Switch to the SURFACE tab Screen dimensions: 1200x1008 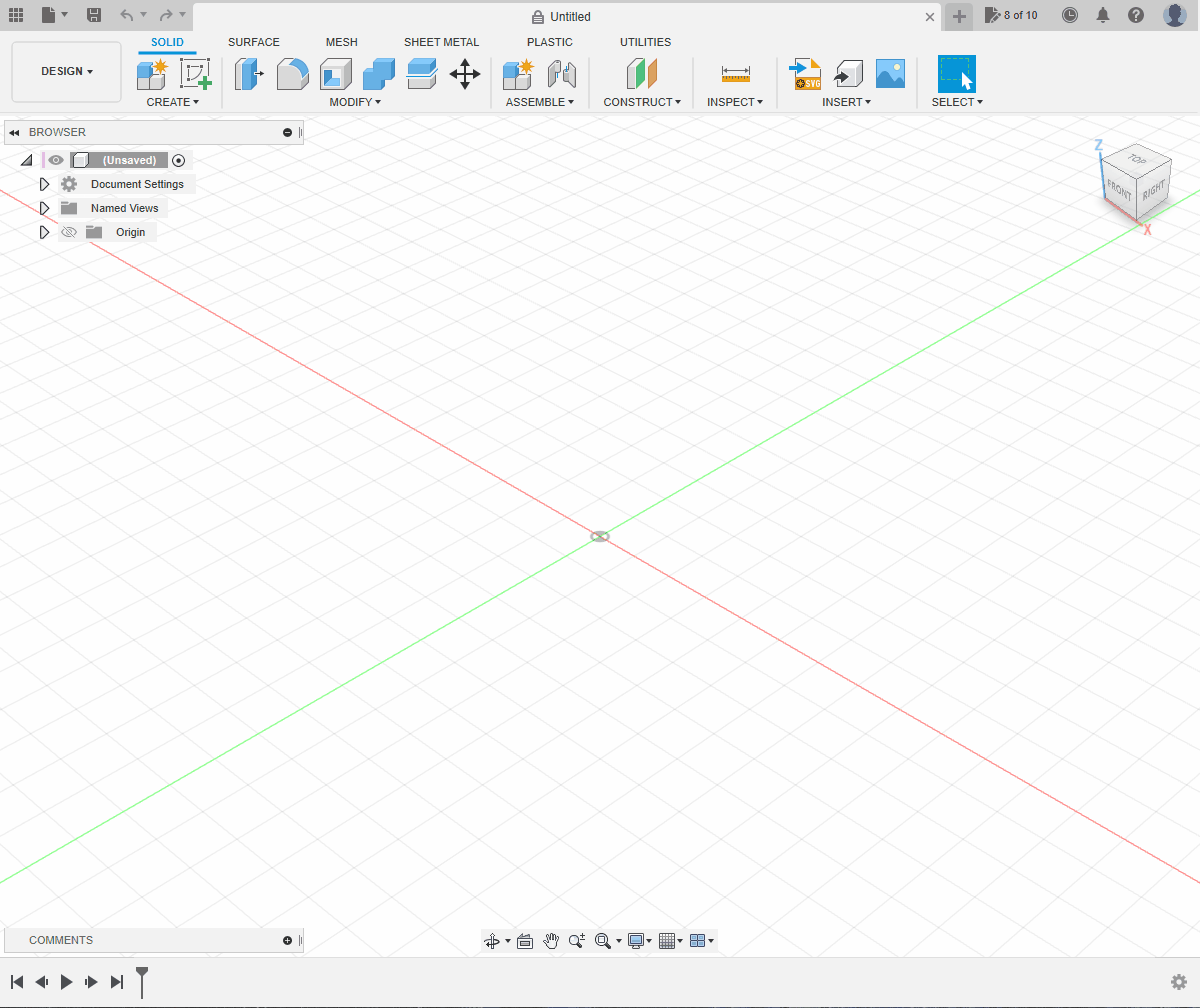point(253,42)
